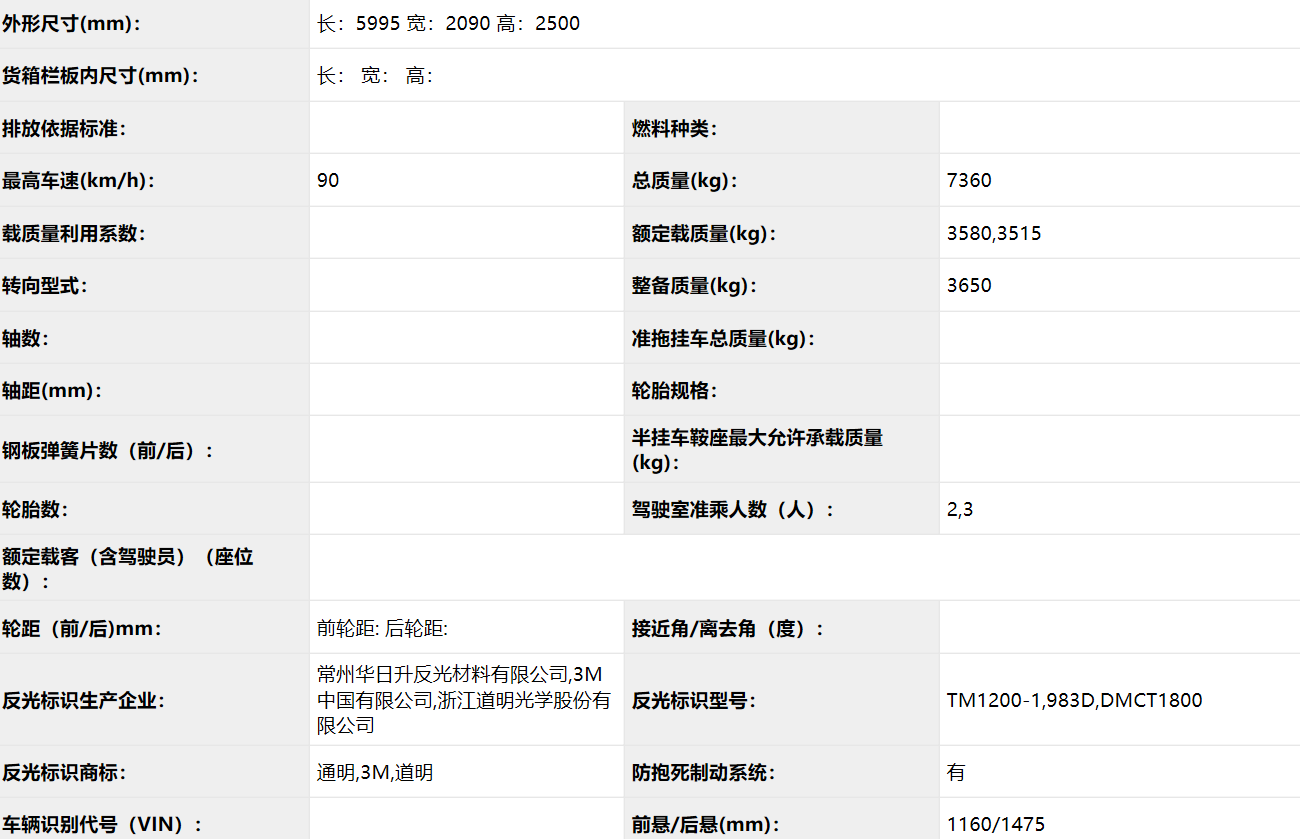This screenshot has height=839, width=1300.
Task: Select the reflective marking manufacturer company names
Action: tap(463, 700)
